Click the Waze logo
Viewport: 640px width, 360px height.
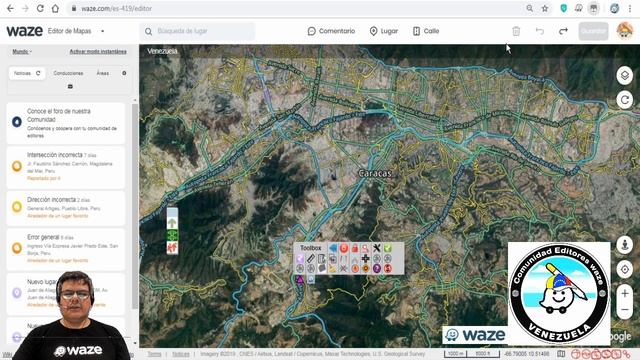[x=24, y=31]
